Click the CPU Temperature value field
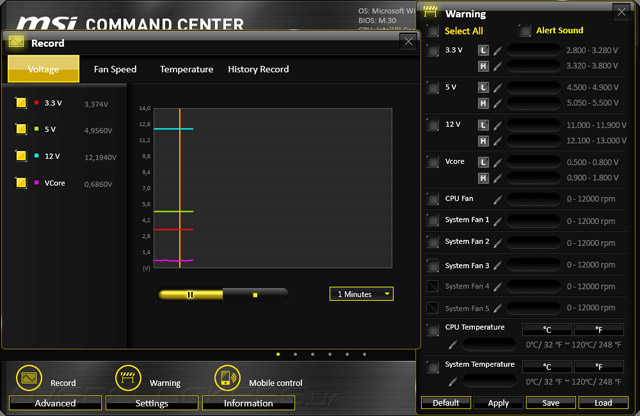640x416 pixels. [489, 345]
